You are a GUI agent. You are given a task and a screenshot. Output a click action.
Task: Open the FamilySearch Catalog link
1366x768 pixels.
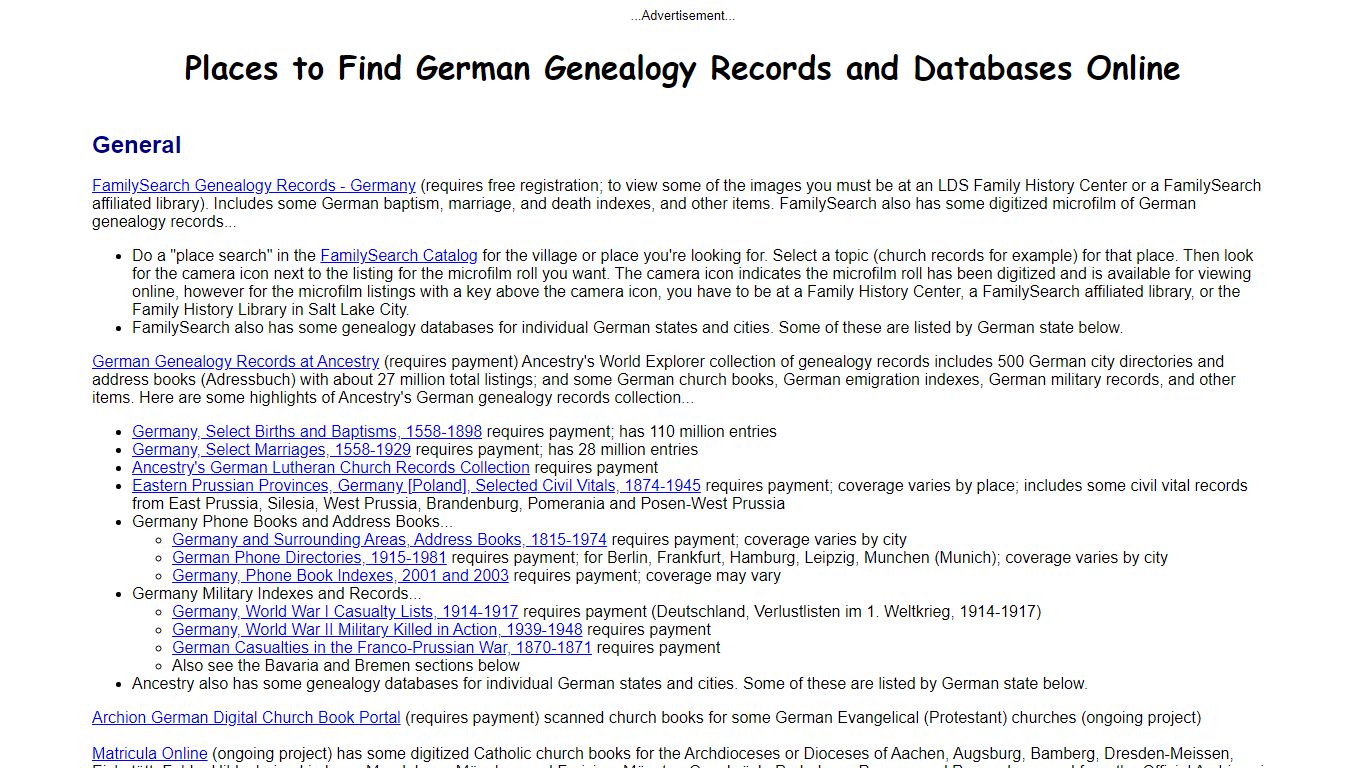point(399,256)
